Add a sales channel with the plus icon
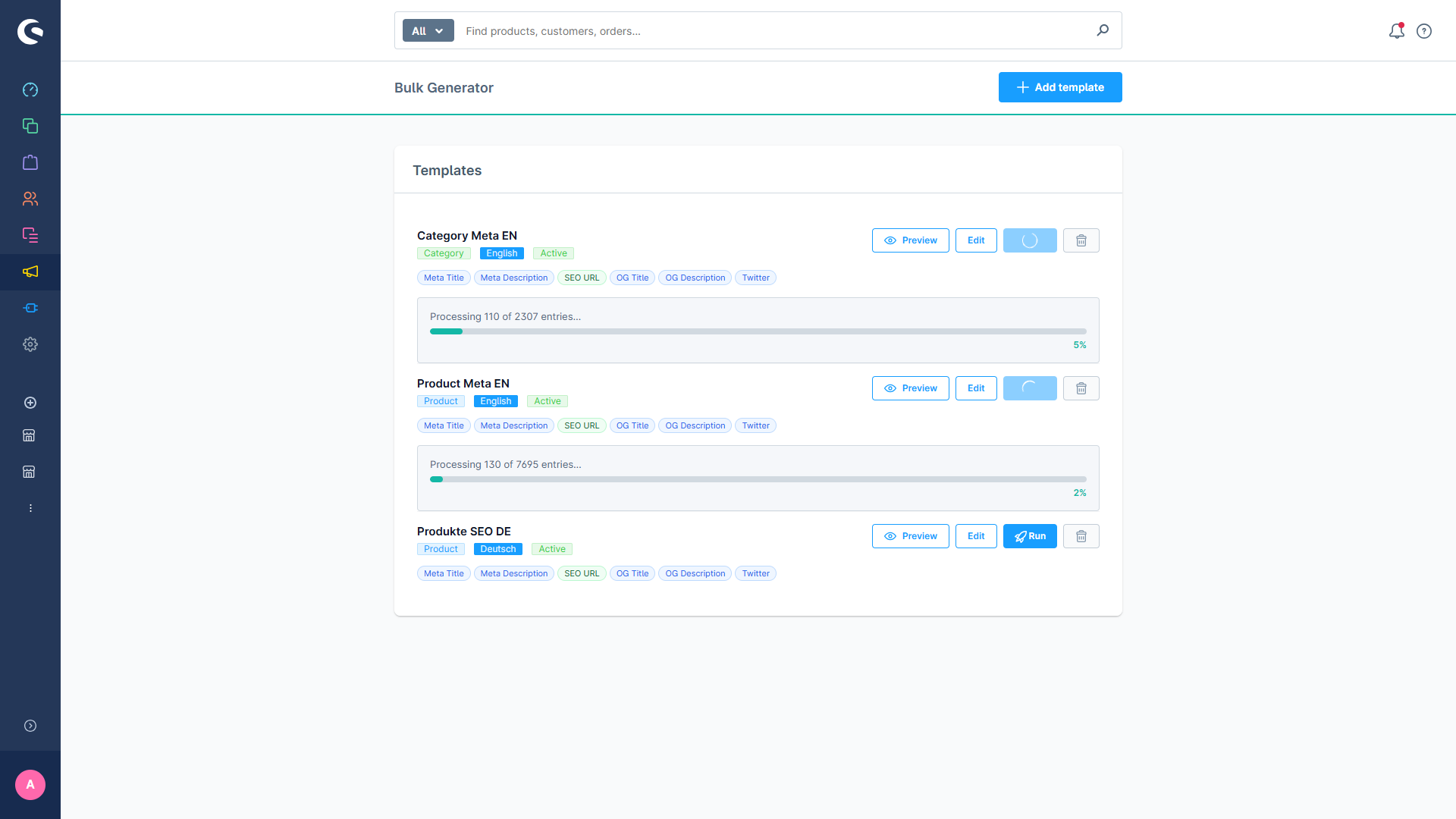This screenshot has width=1456, height=819. [30, 403]
